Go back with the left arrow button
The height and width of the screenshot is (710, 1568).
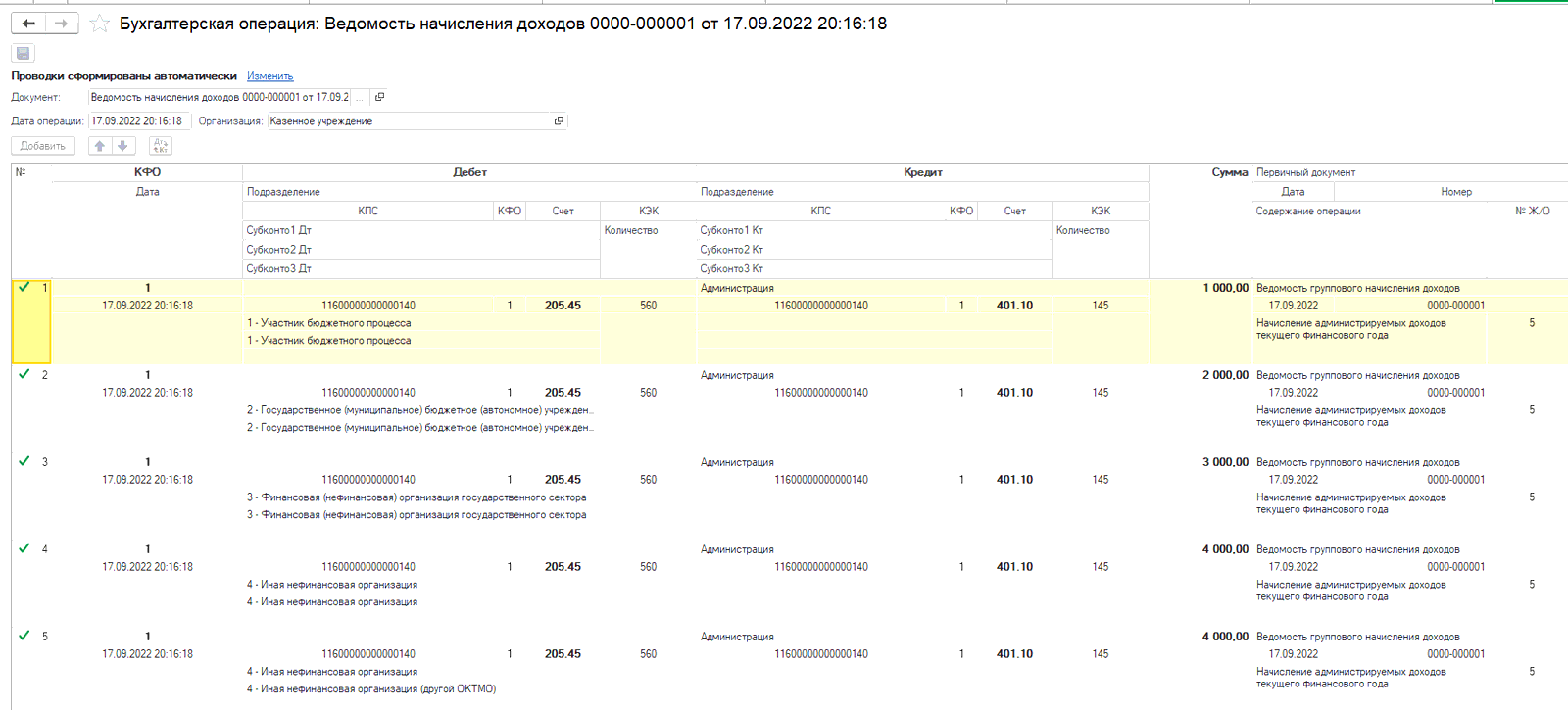(28, 24)
